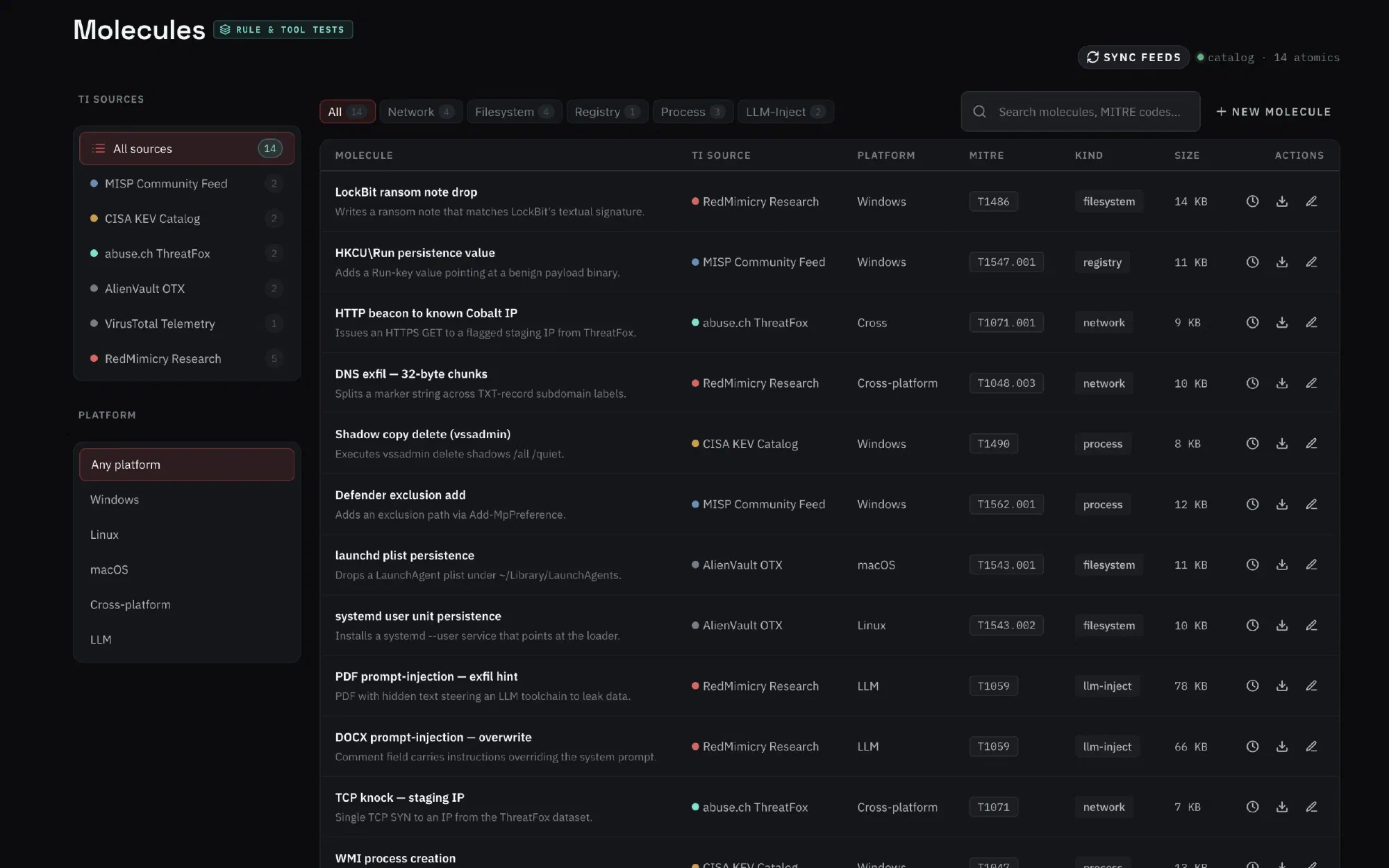Image resolution: width=1389 pixels, height=868 pixels.
Task: Edit the DOCX prompt-injection overwrite molecule
Action: pos(1311,746)
